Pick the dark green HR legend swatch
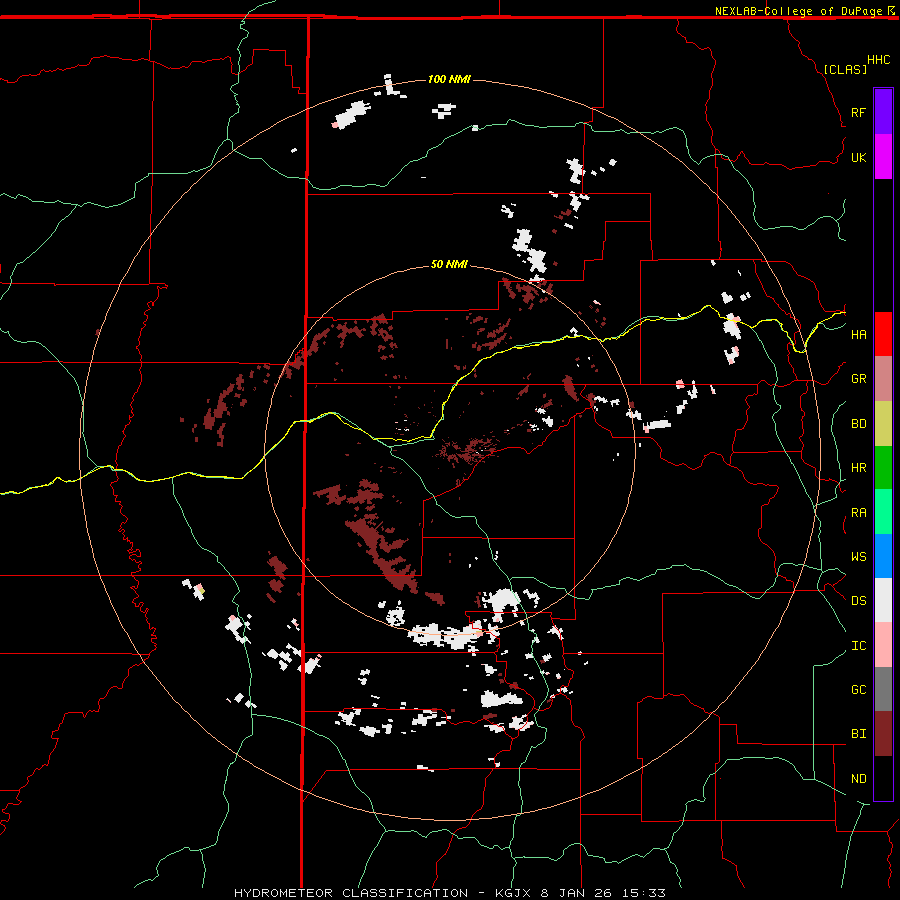 [883, 467]
